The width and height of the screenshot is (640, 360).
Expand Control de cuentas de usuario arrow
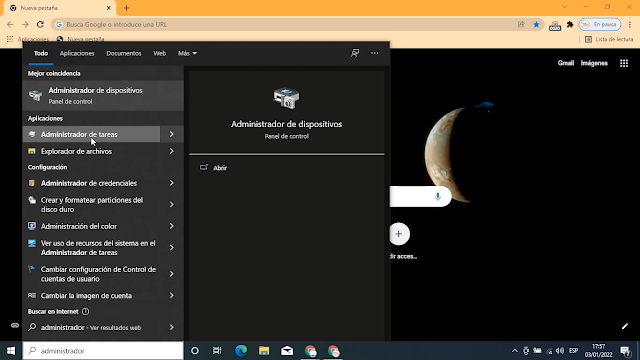pyautogui.click(x=172, y=274)
